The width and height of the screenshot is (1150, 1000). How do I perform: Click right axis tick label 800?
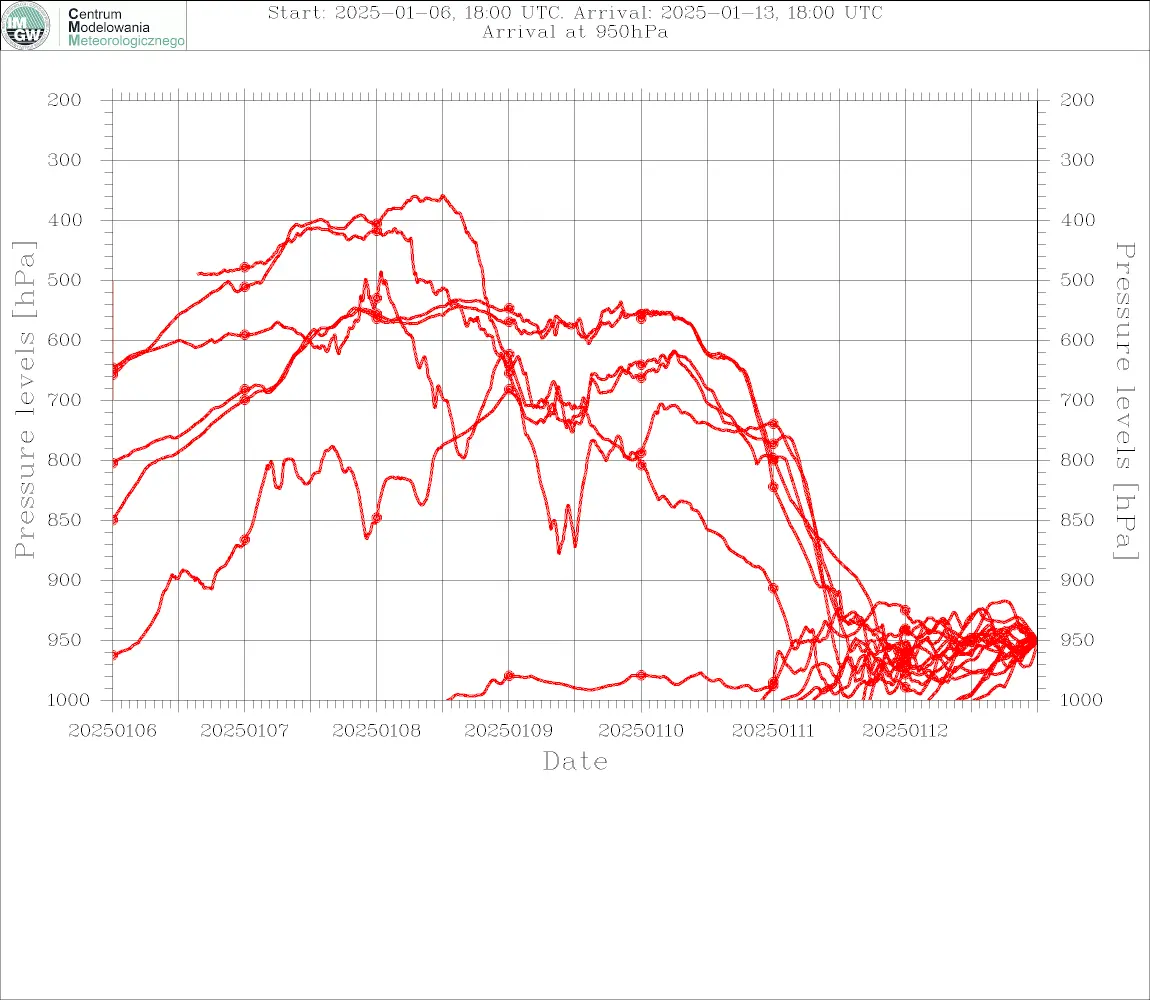pos(1077,460)
